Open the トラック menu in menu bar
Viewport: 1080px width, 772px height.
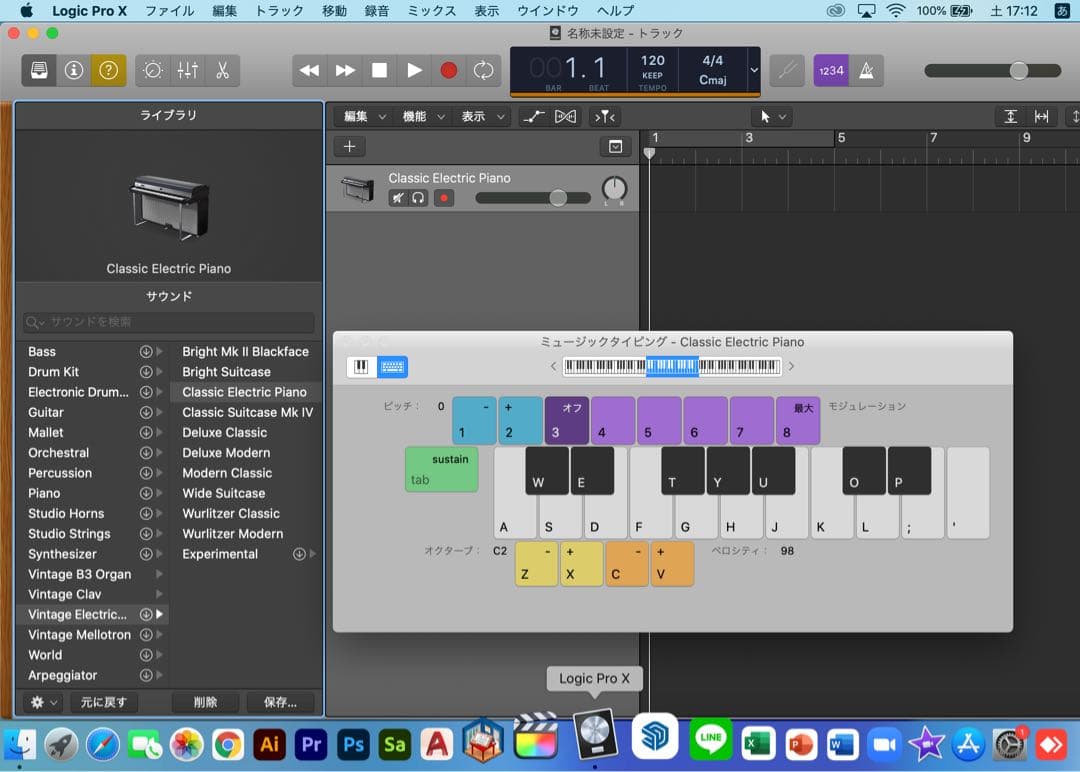[279, 11]
